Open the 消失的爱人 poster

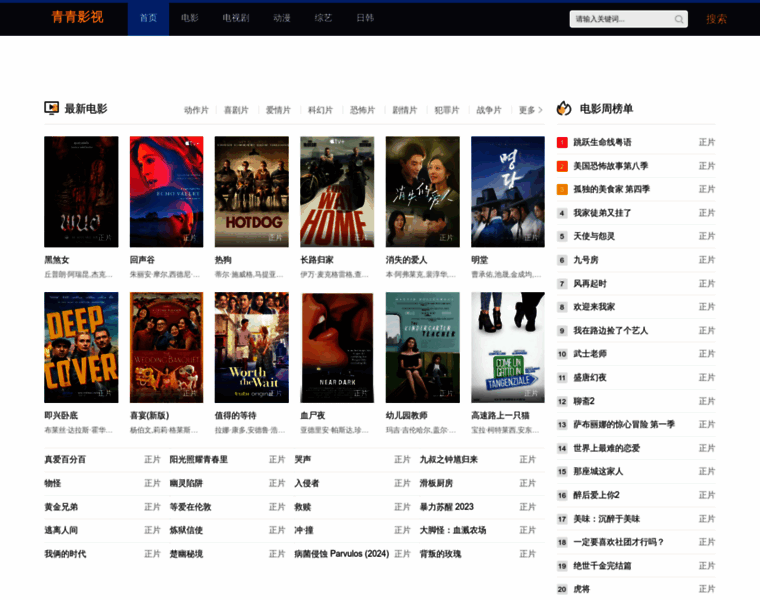pos(423,191)
